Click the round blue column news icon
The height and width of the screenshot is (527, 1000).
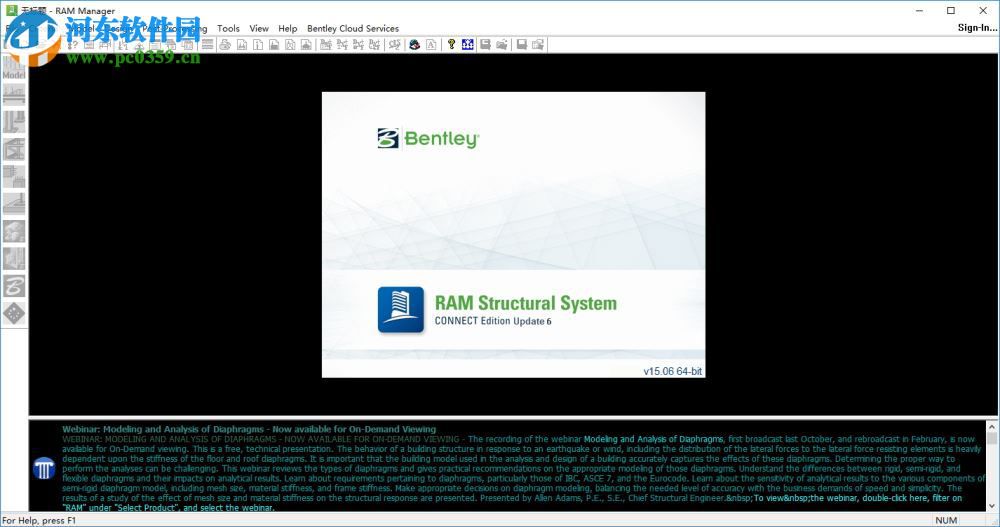coord(44,468)
